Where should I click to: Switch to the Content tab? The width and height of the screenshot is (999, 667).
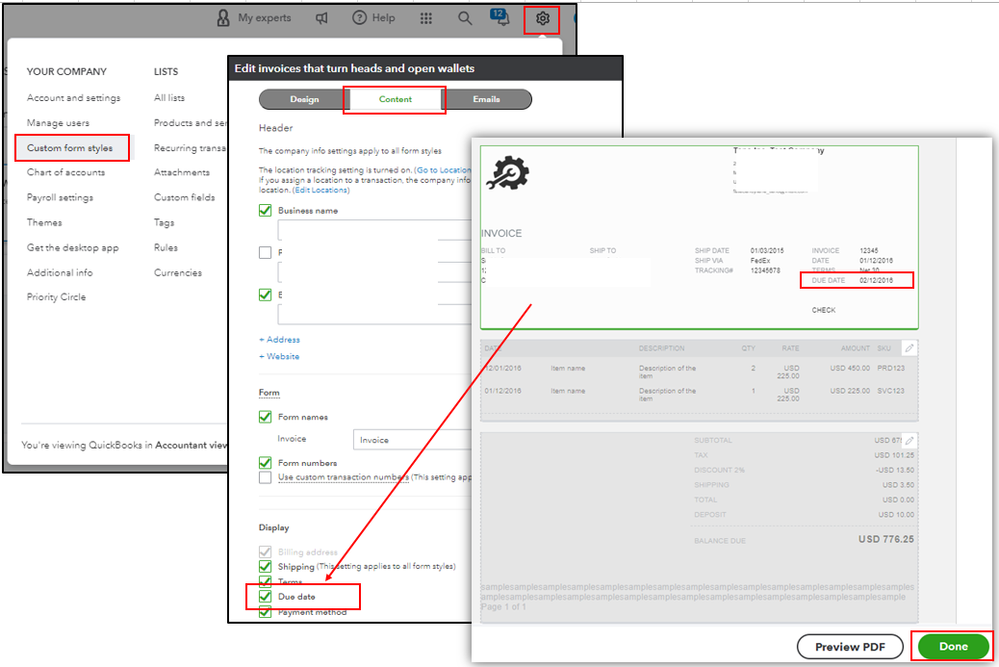pyautogui.click(x=395, y=99)
